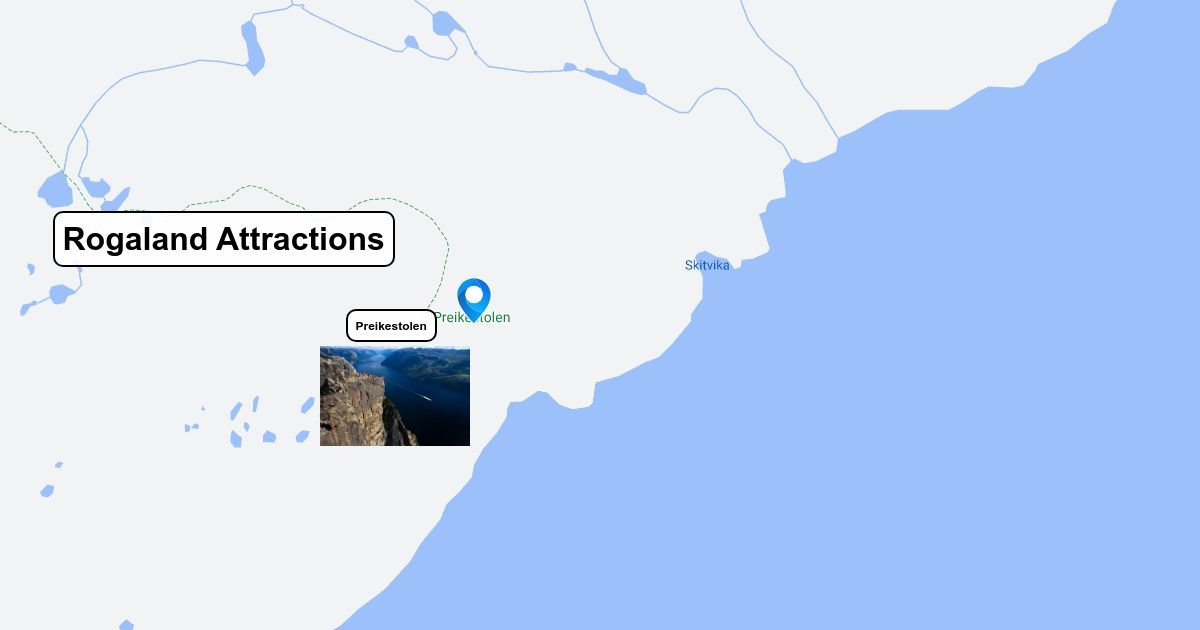1200x630 pixels.
Task: Select the Preikestolen callout label box
Action: point(391,326)
